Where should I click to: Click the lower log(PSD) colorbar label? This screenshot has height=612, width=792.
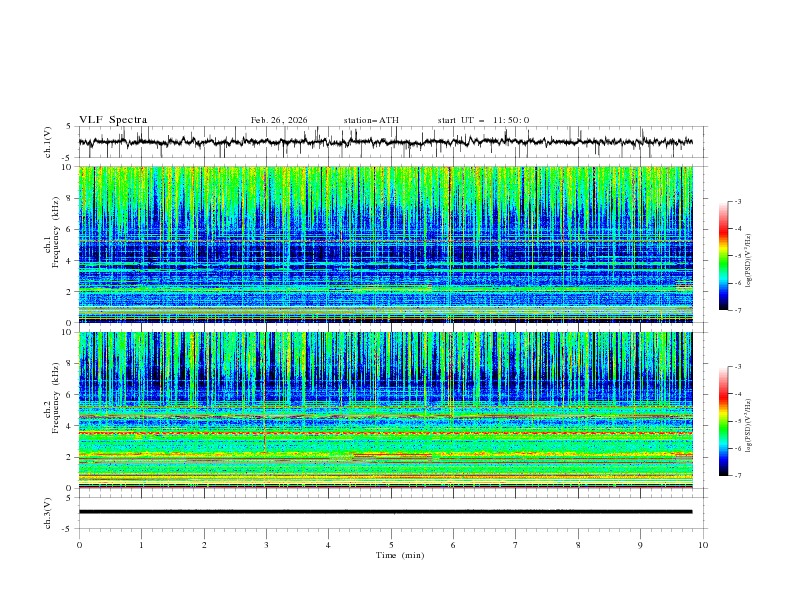748,426
